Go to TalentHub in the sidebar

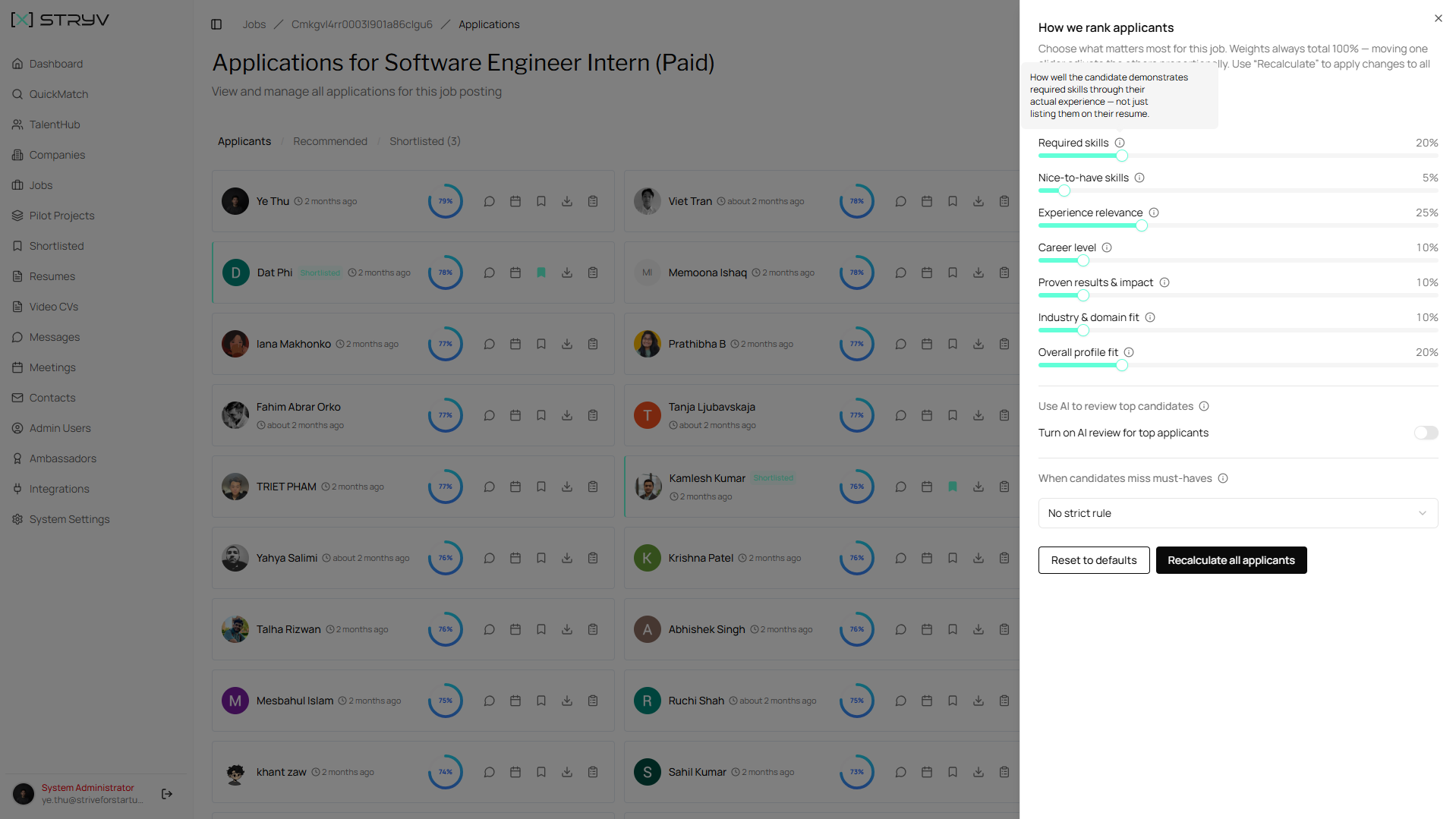[x=55, y=124]
